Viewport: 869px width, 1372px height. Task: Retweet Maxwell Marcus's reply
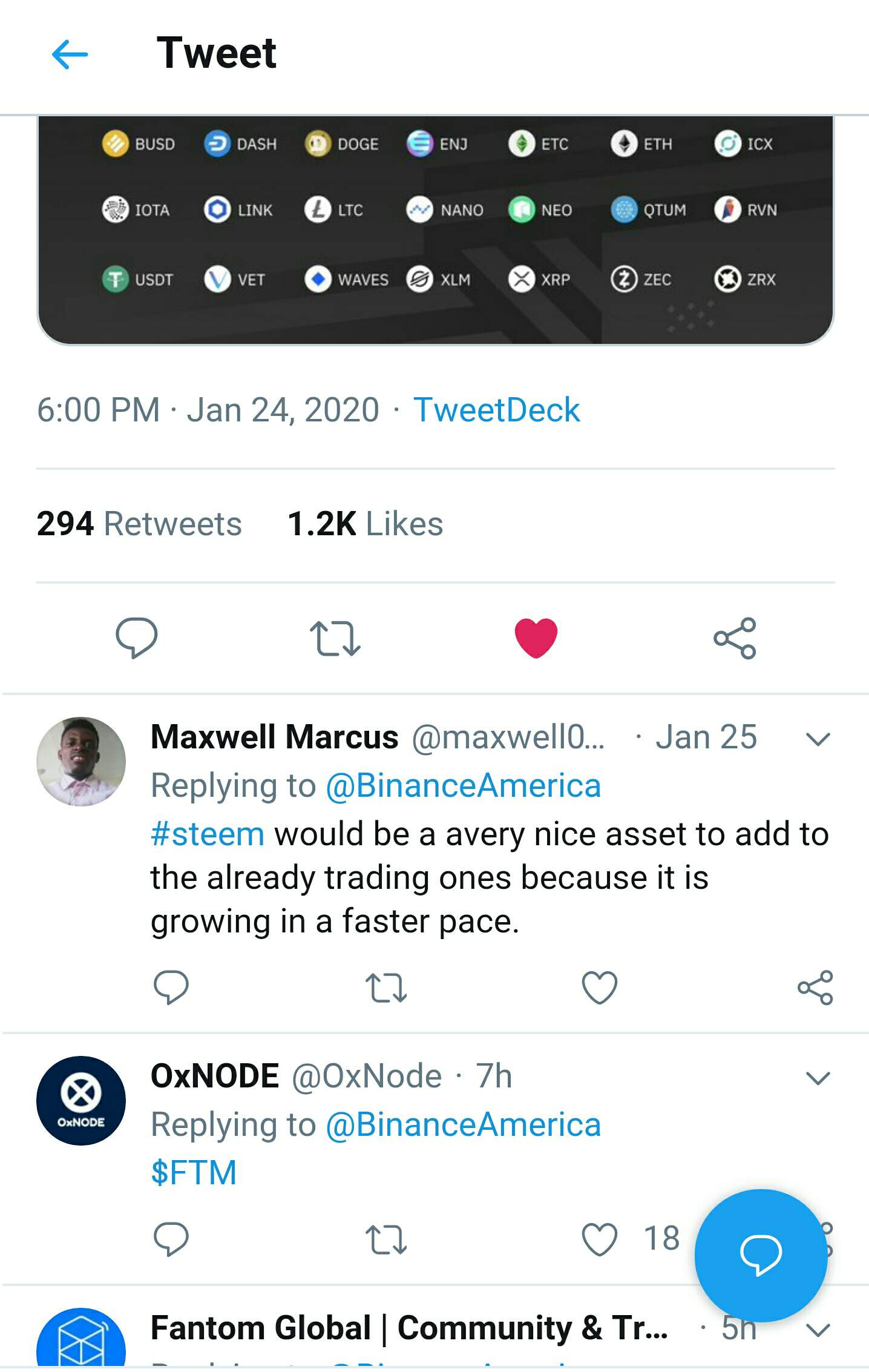(386, 988)
